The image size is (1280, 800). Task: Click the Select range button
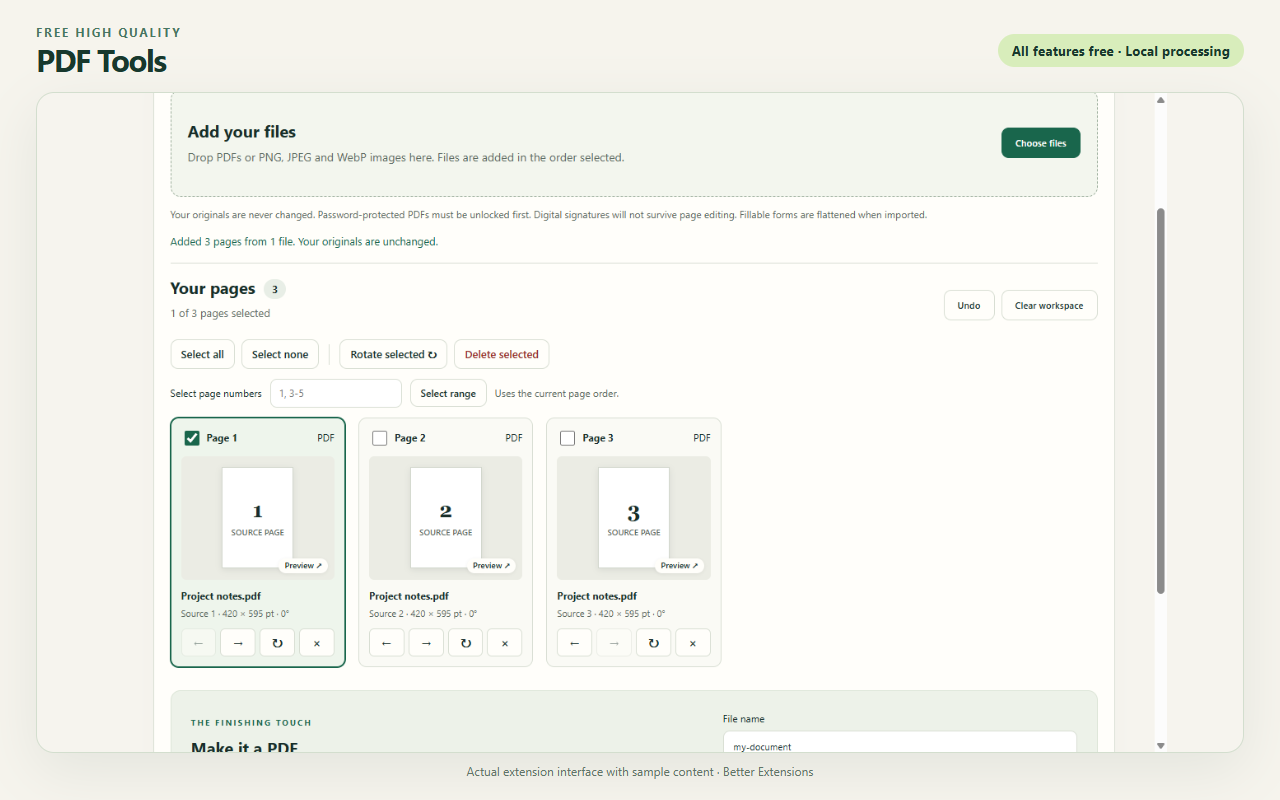click(x=448, y=393)
